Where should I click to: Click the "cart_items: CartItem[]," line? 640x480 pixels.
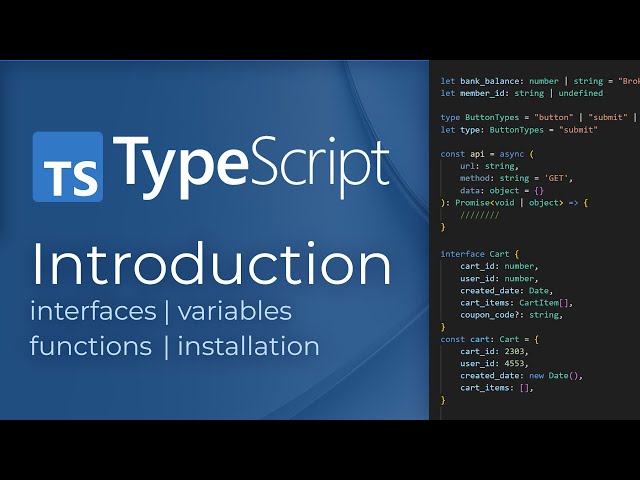(516, 303)
